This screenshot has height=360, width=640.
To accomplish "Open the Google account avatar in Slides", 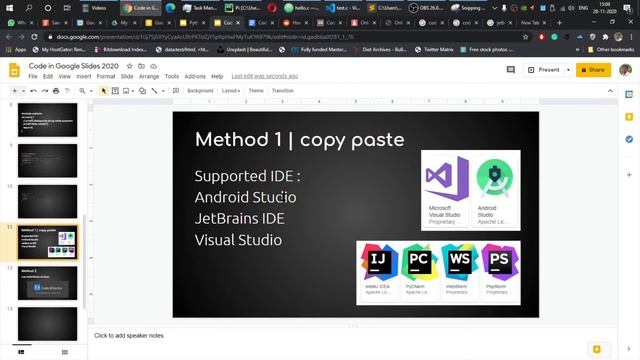I will tap(625, 70).
